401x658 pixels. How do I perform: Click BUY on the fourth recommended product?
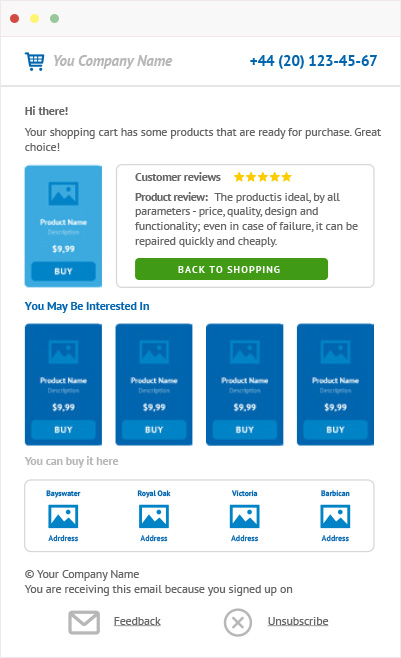[x=335, y=430]
